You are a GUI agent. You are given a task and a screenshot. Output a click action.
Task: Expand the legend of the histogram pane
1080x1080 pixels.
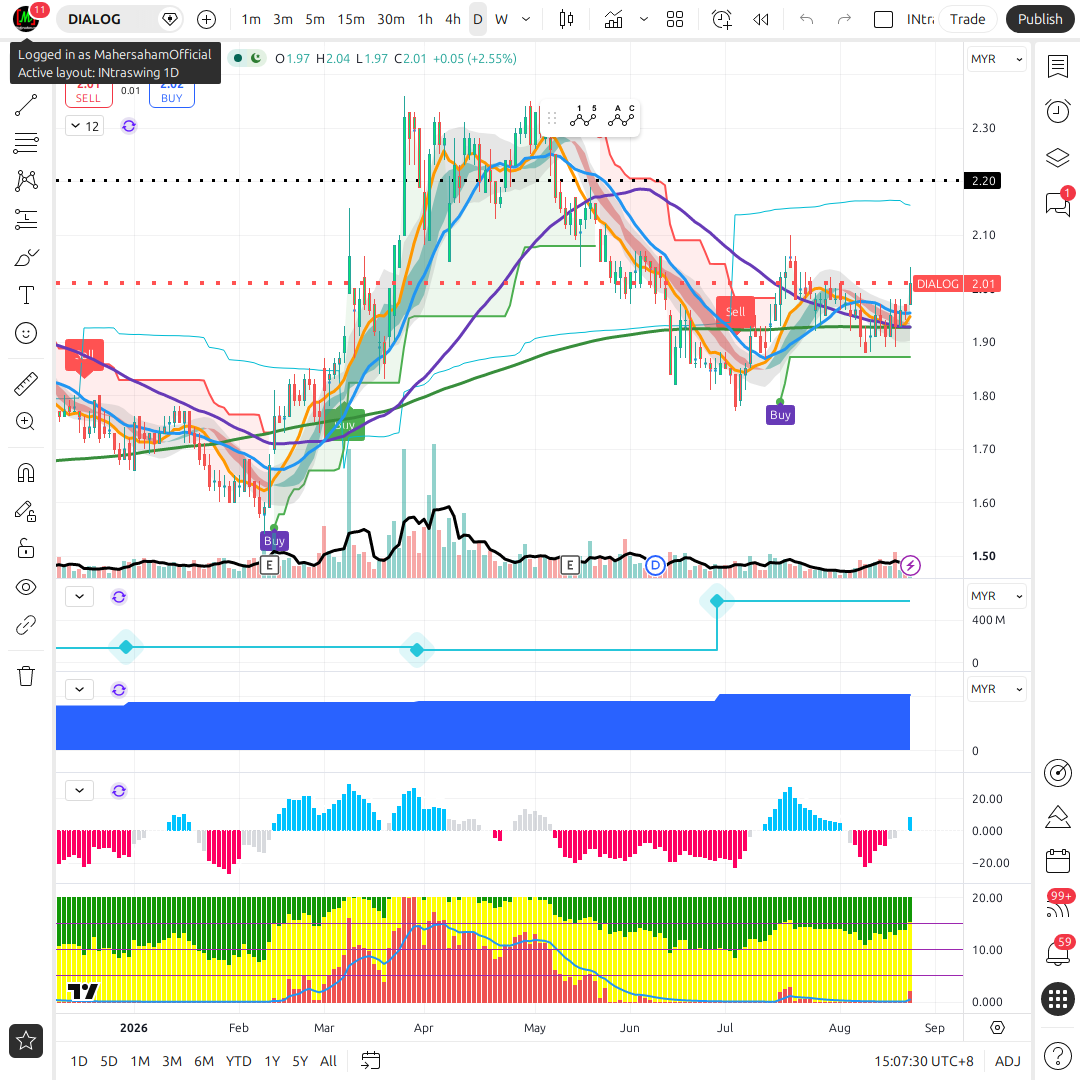coord(79,790)
